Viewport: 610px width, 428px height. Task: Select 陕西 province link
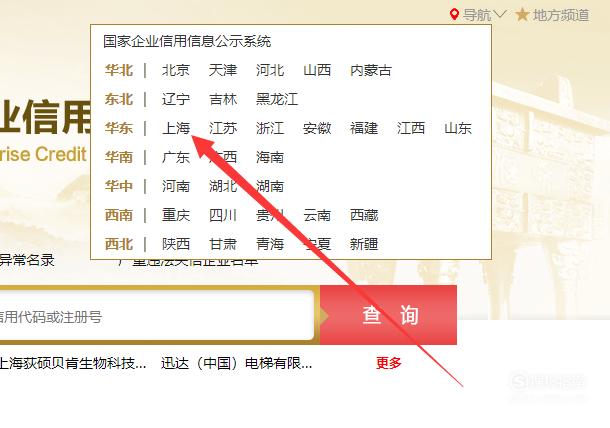(176, 244)
